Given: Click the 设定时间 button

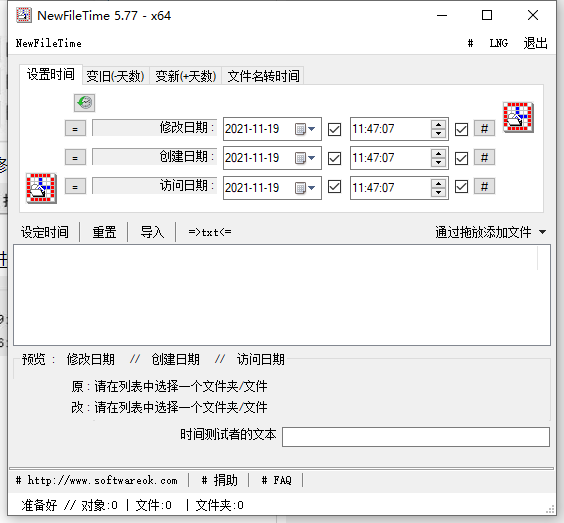Looking at the screenshot, I should [x=45, y=232].
